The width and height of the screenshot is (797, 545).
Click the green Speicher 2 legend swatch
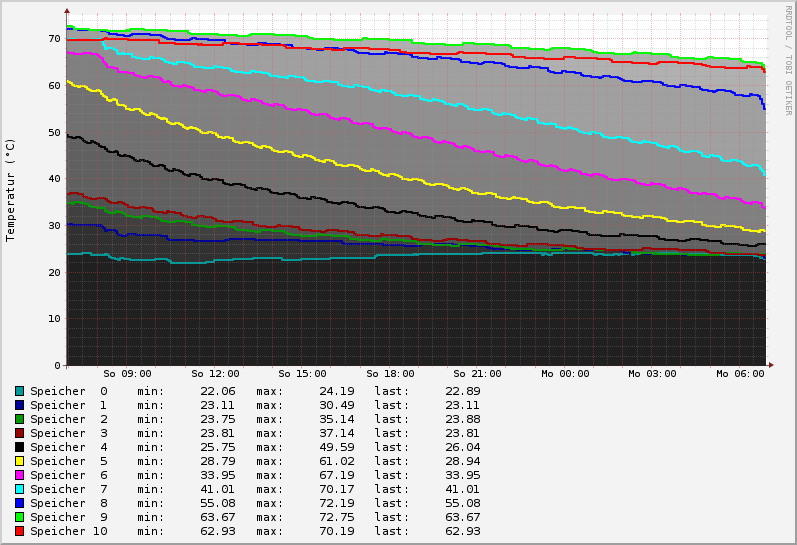coord(19,419)
